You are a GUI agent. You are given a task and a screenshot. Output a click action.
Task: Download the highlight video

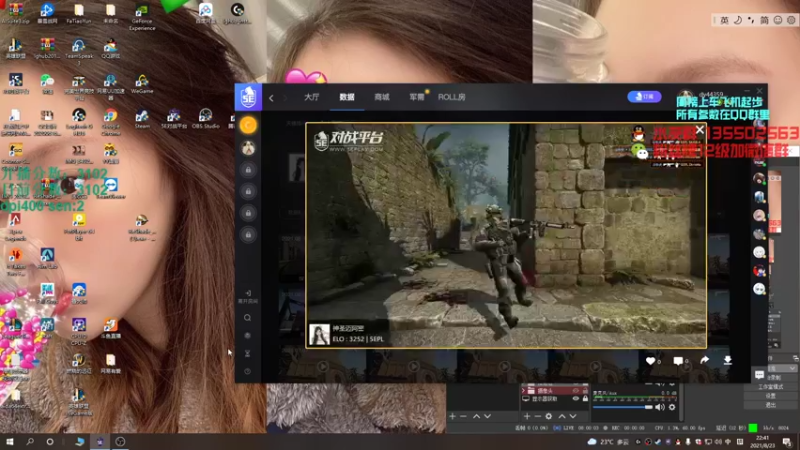(x=728, y=360)
